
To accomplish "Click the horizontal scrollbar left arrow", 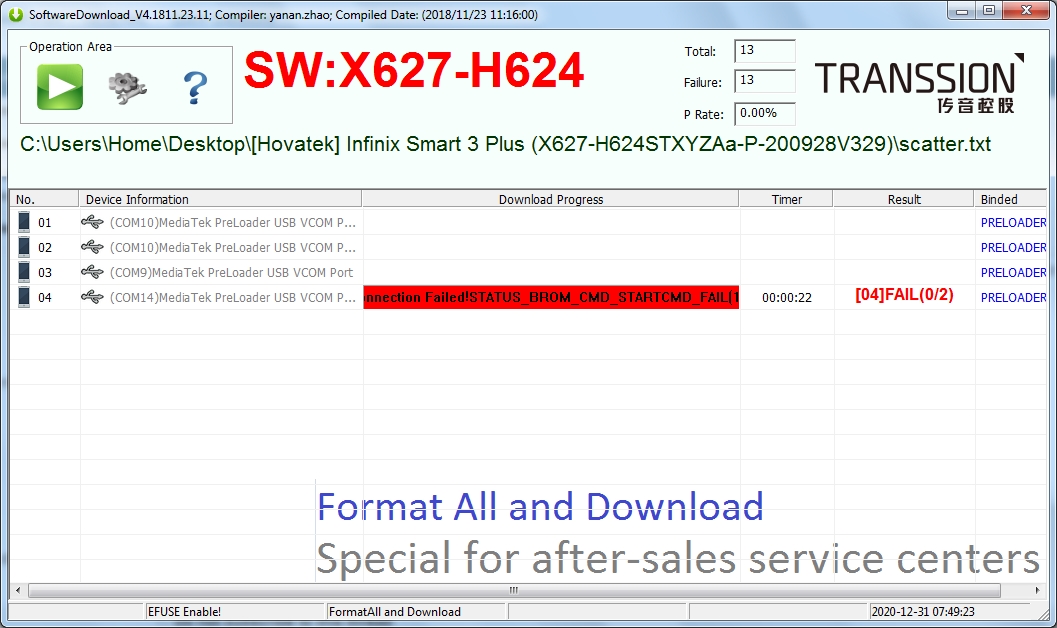I will click(18, 590).
